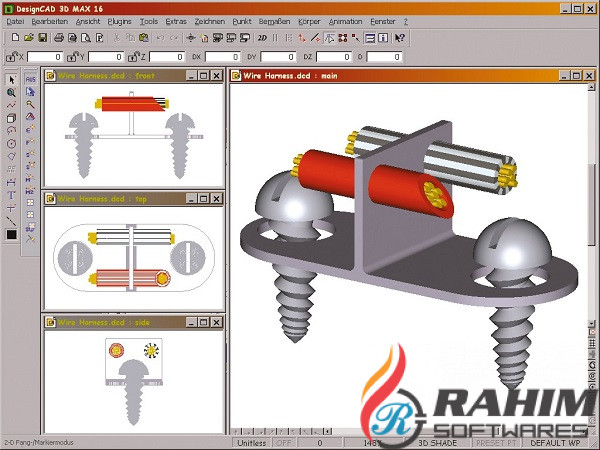This screenshot has width=600, height=450.
Task: Click the Cut scissors icon
Action: (117, 38)
